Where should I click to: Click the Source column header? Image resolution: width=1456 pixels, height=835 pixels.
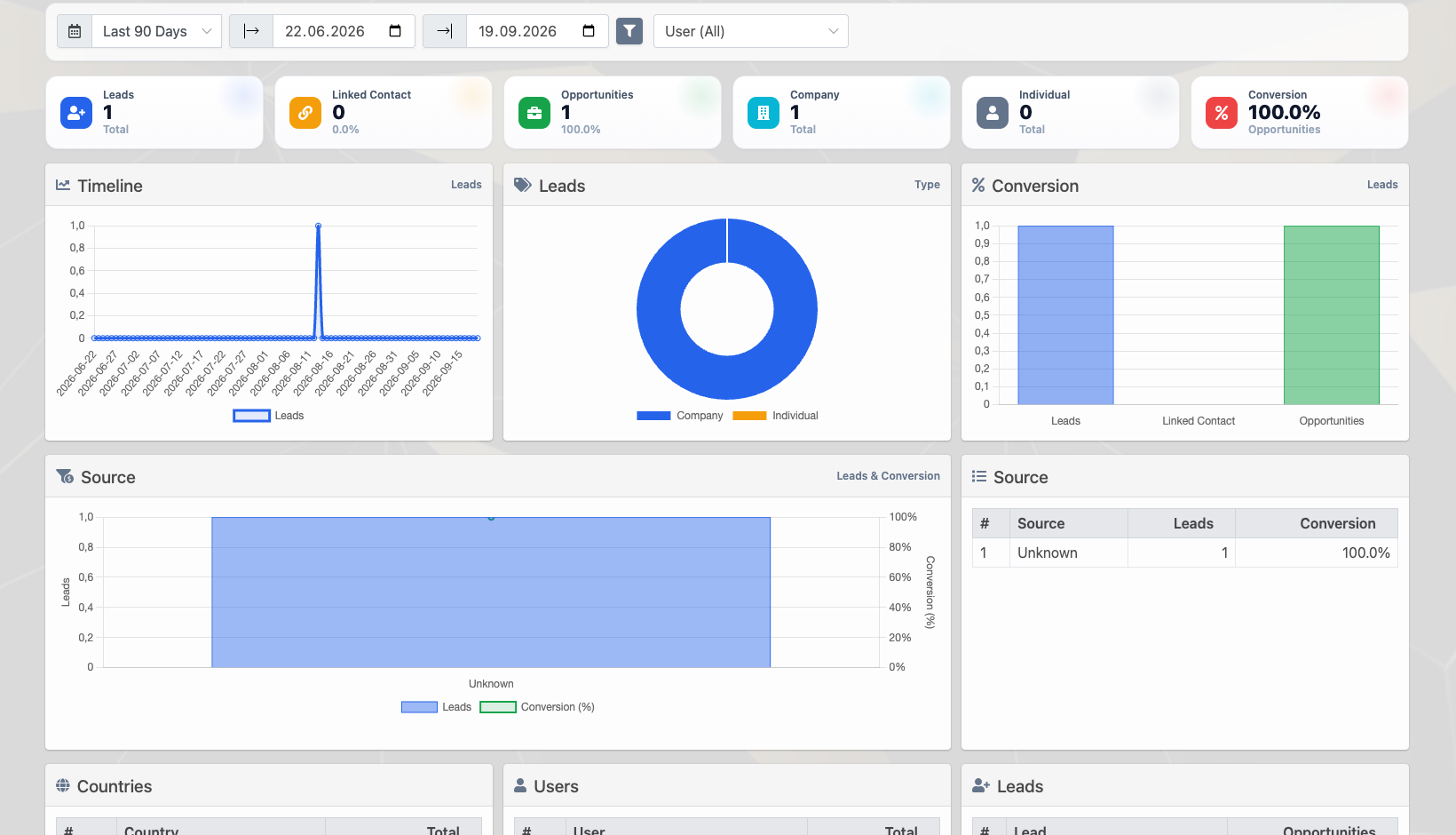(1069, 523)
